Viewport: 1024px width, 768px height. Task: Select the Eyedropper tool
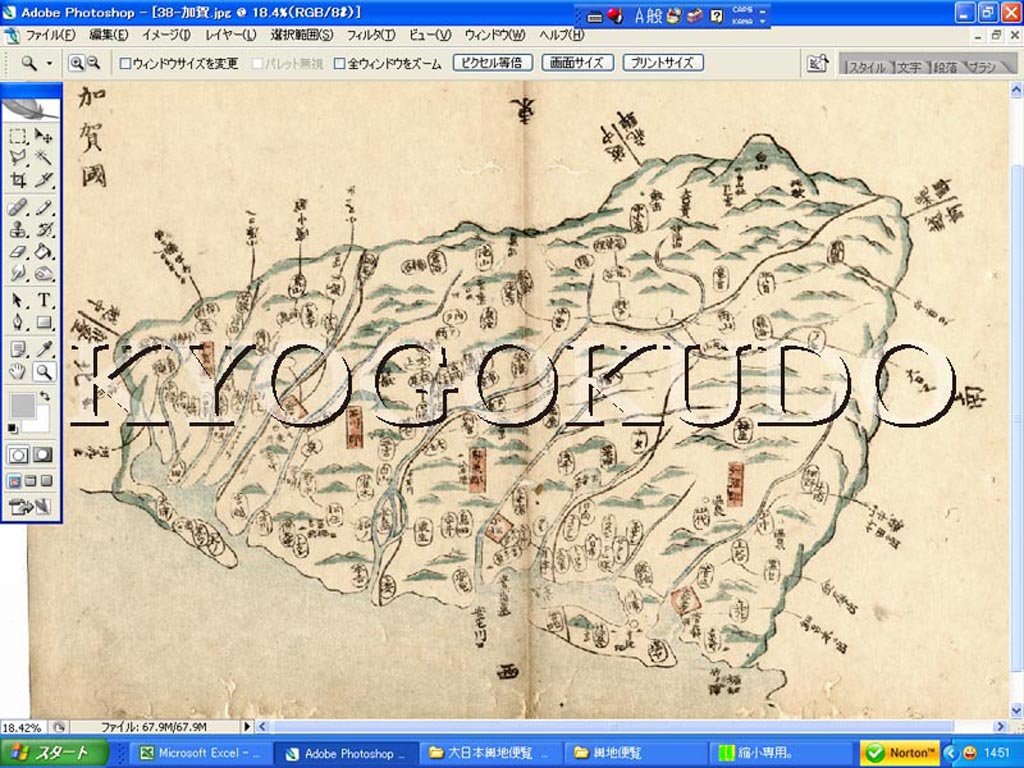43,349
